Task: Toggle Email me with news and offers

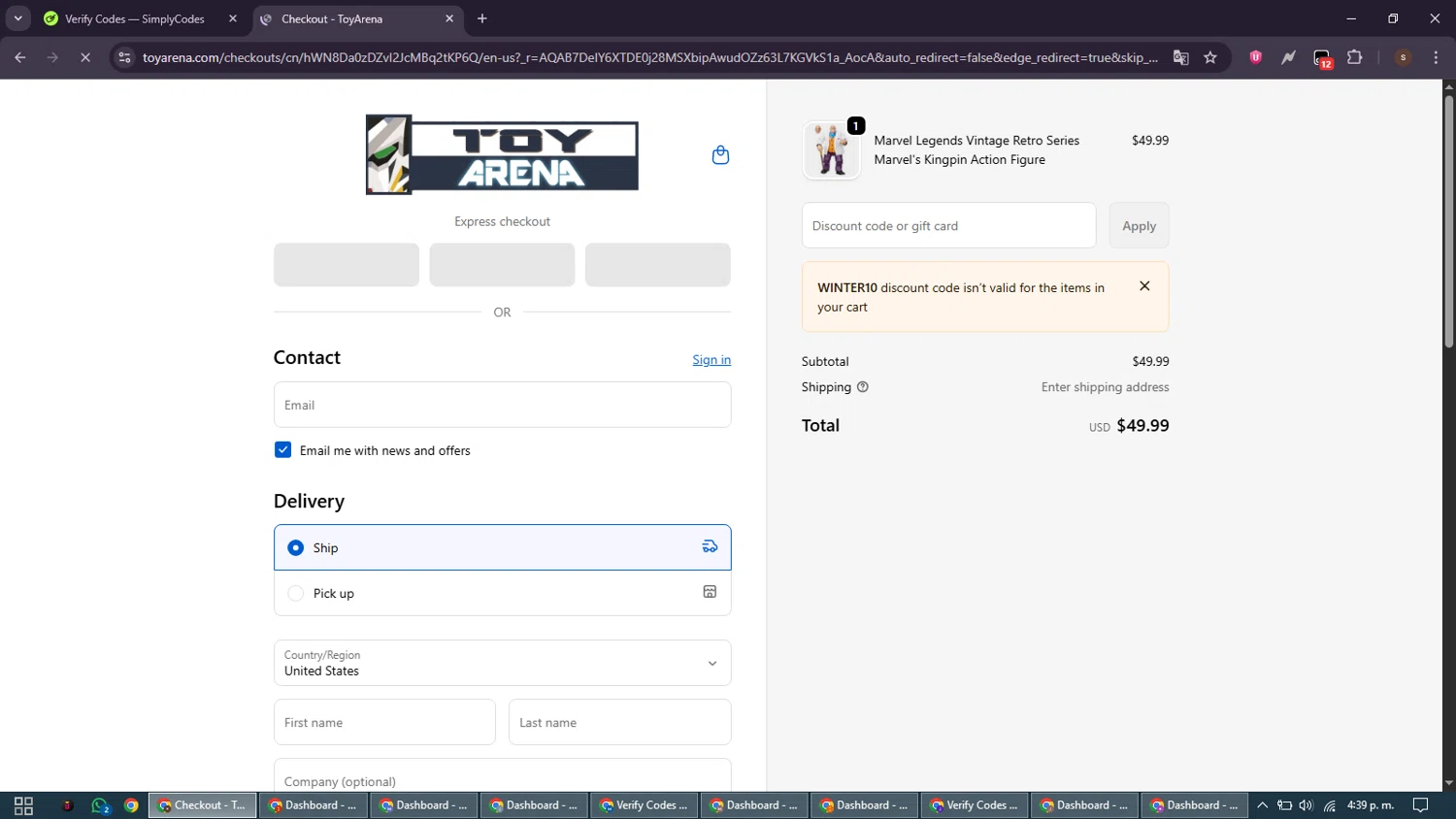Action: click(282, 450)
